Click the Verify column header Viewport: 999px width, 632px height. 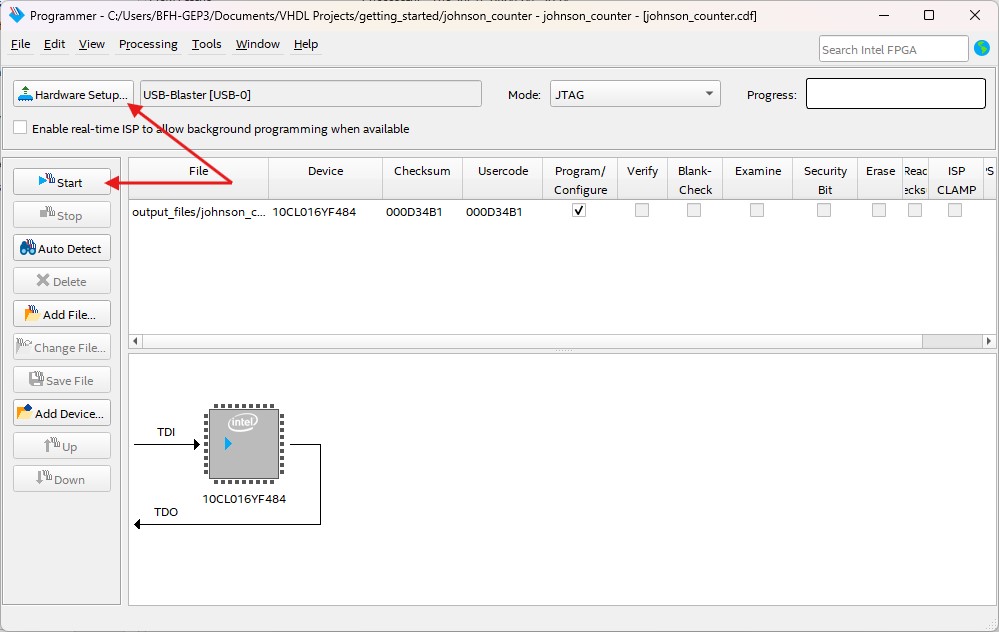tap(642, 179)
